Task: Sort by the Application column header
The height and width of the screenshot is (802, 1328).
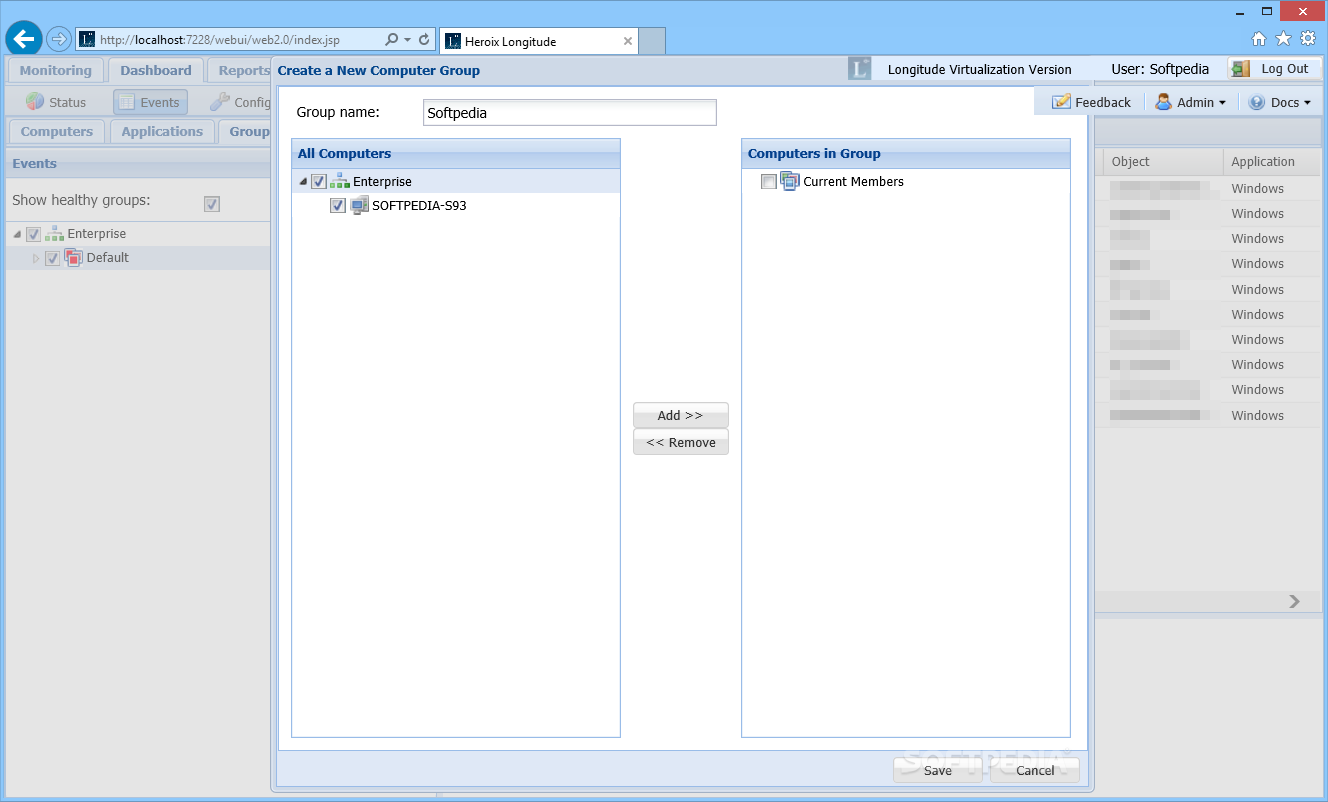Action: tap(1273, 162)
